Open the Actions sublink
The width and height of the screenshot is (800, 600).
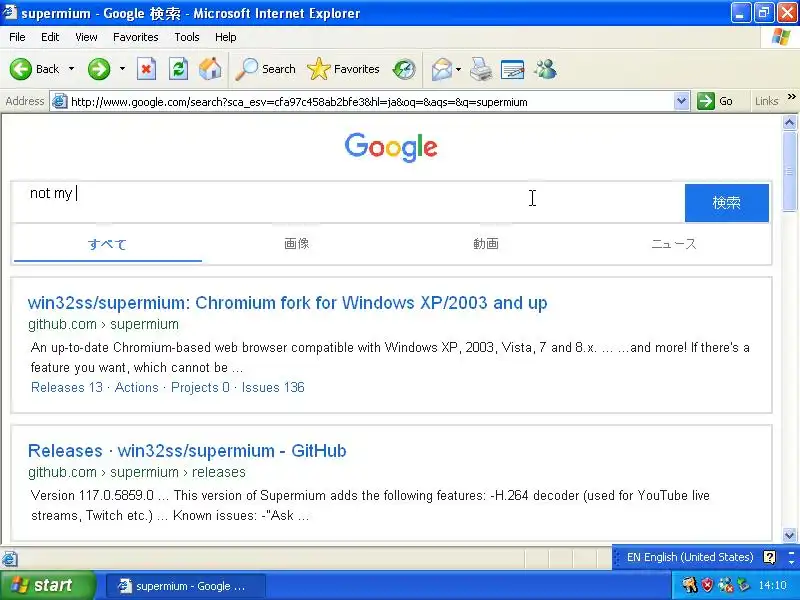[137, 387]
